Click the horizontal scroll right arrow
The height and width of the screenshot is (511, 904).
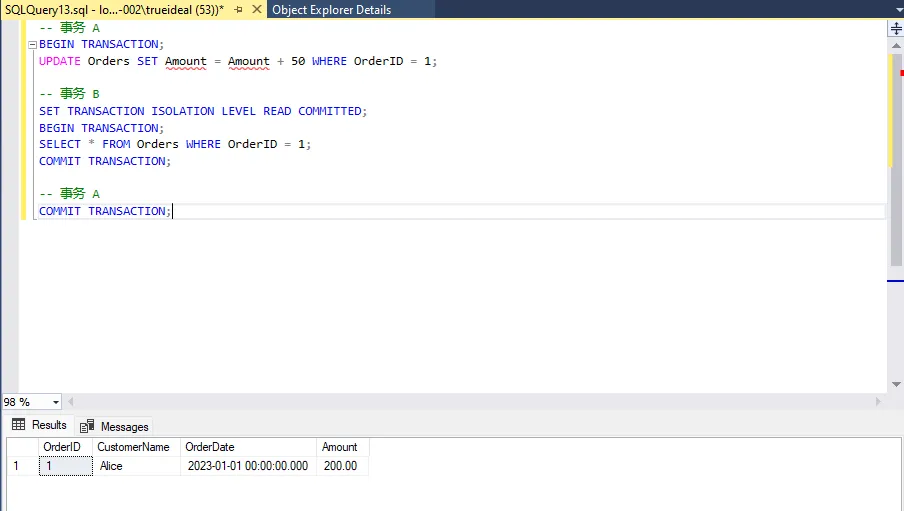click(x=879, y=401)
